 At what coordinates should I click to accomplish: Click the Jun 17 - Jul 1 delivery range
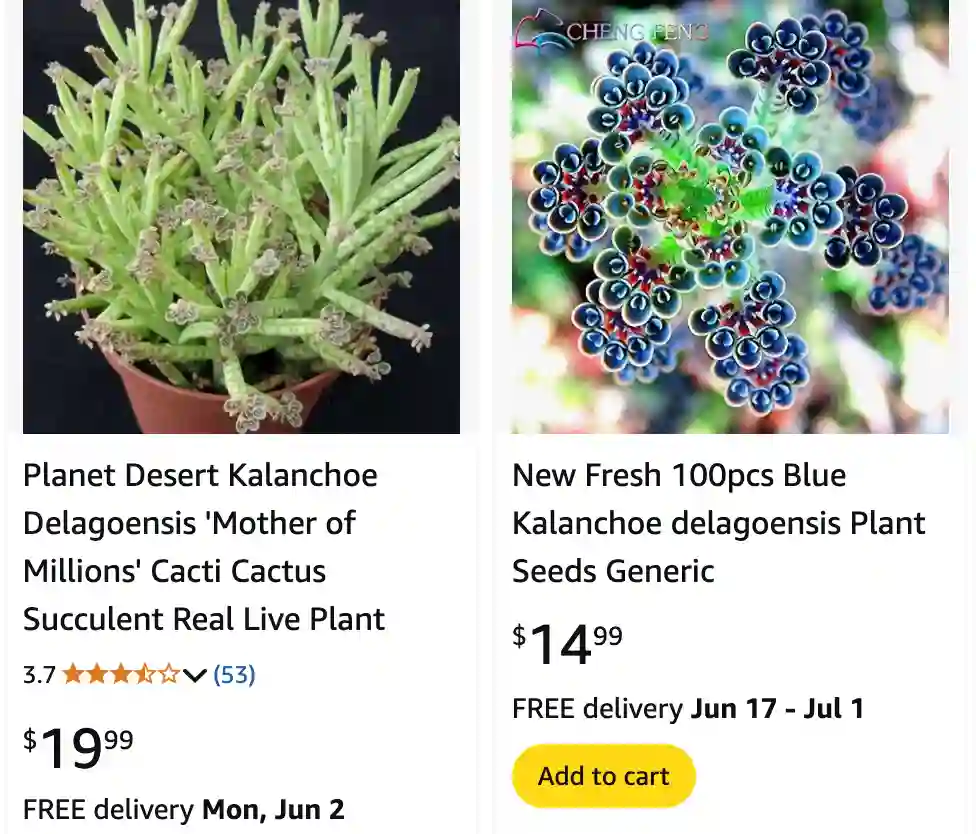point(779,708)
